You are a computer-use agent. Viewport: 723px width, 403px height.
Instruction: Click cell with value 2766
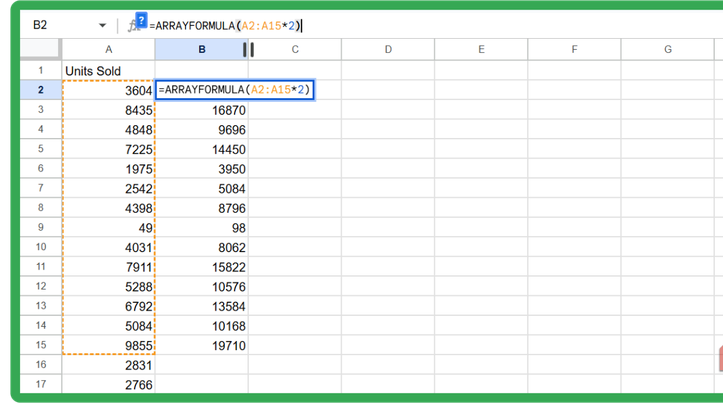click(109, 384)
